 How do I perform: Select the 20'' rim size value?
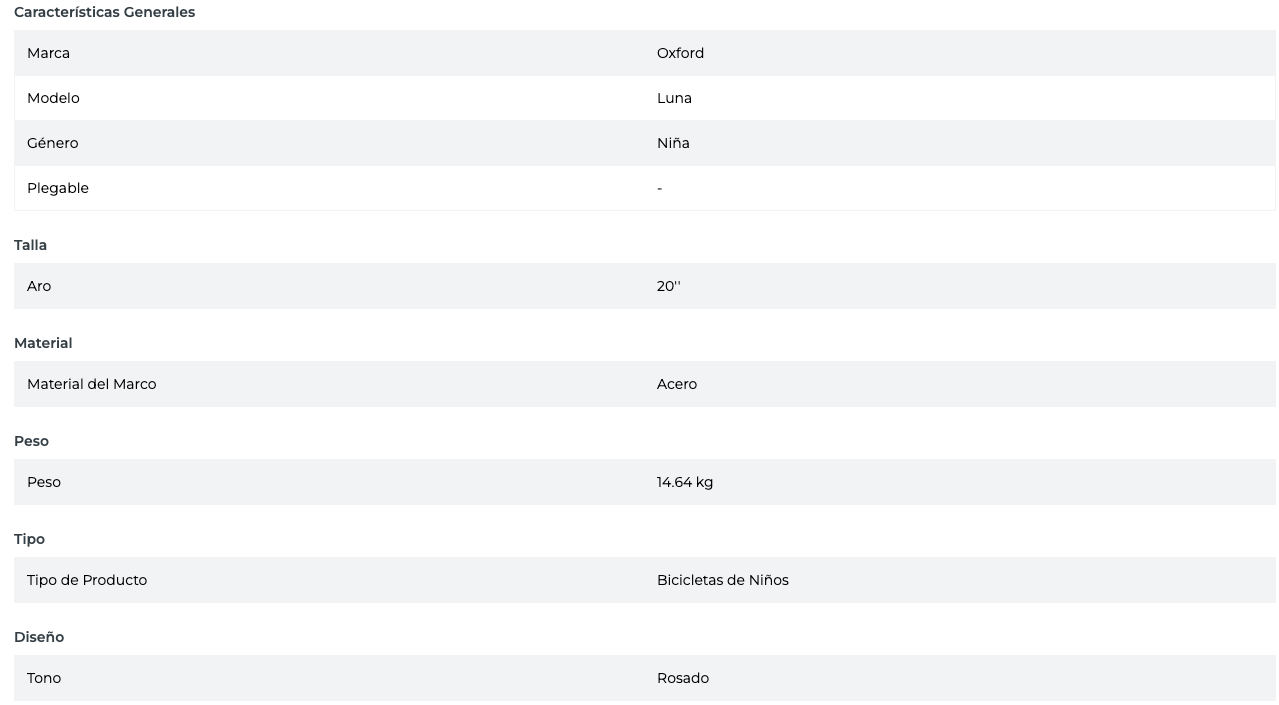pos(668,286)
